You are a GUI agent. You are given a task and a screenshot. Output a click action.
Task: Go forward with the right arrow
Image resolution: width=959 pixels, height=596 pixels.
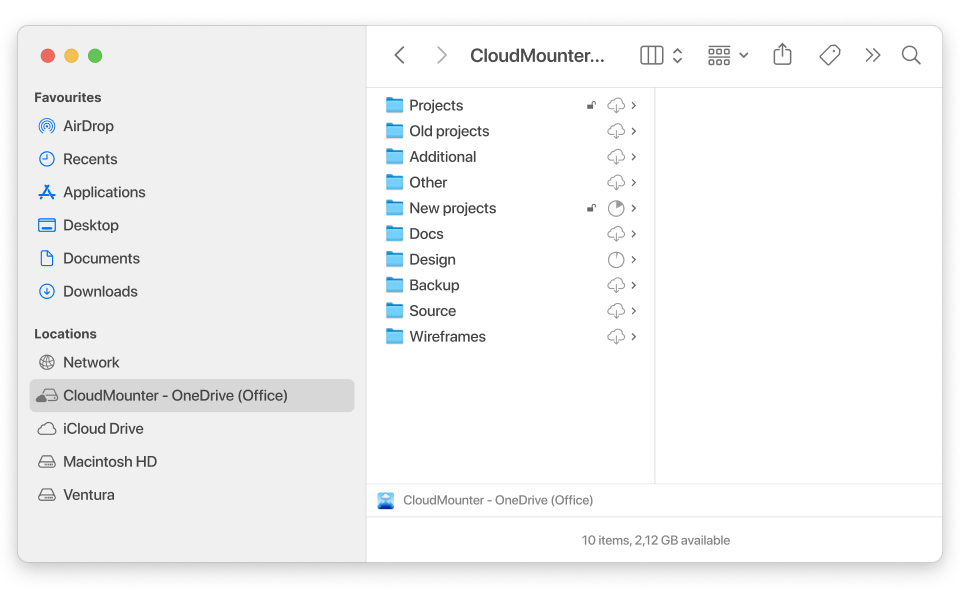coord(442,55)
